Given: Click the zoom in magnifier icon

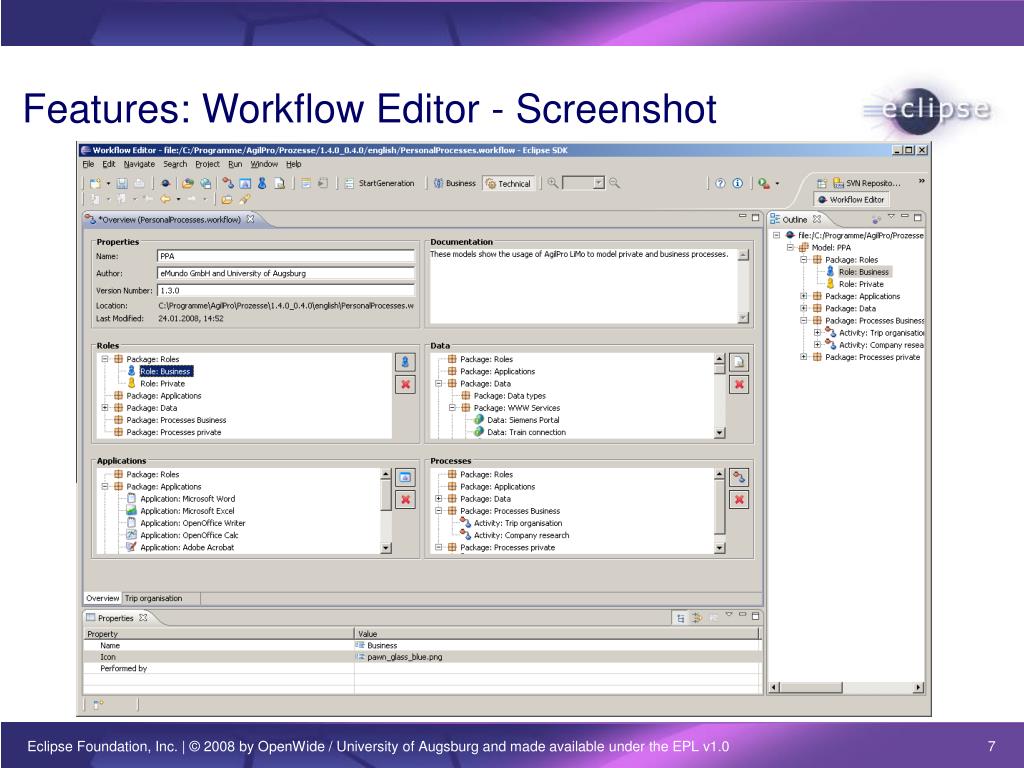Looking at the screenshot, I should coord(552,183).
